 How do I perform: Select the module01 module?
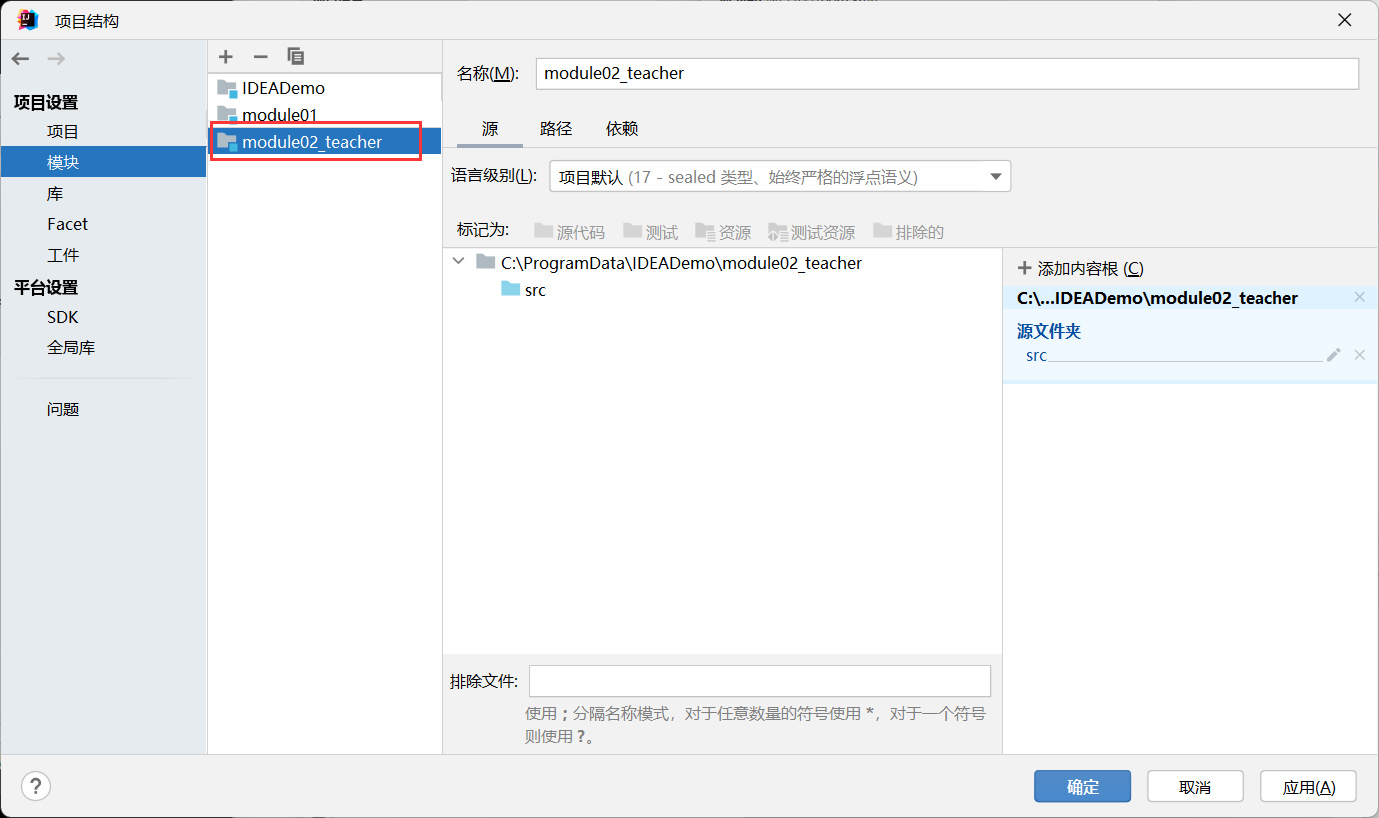click(x=325, y=115)
